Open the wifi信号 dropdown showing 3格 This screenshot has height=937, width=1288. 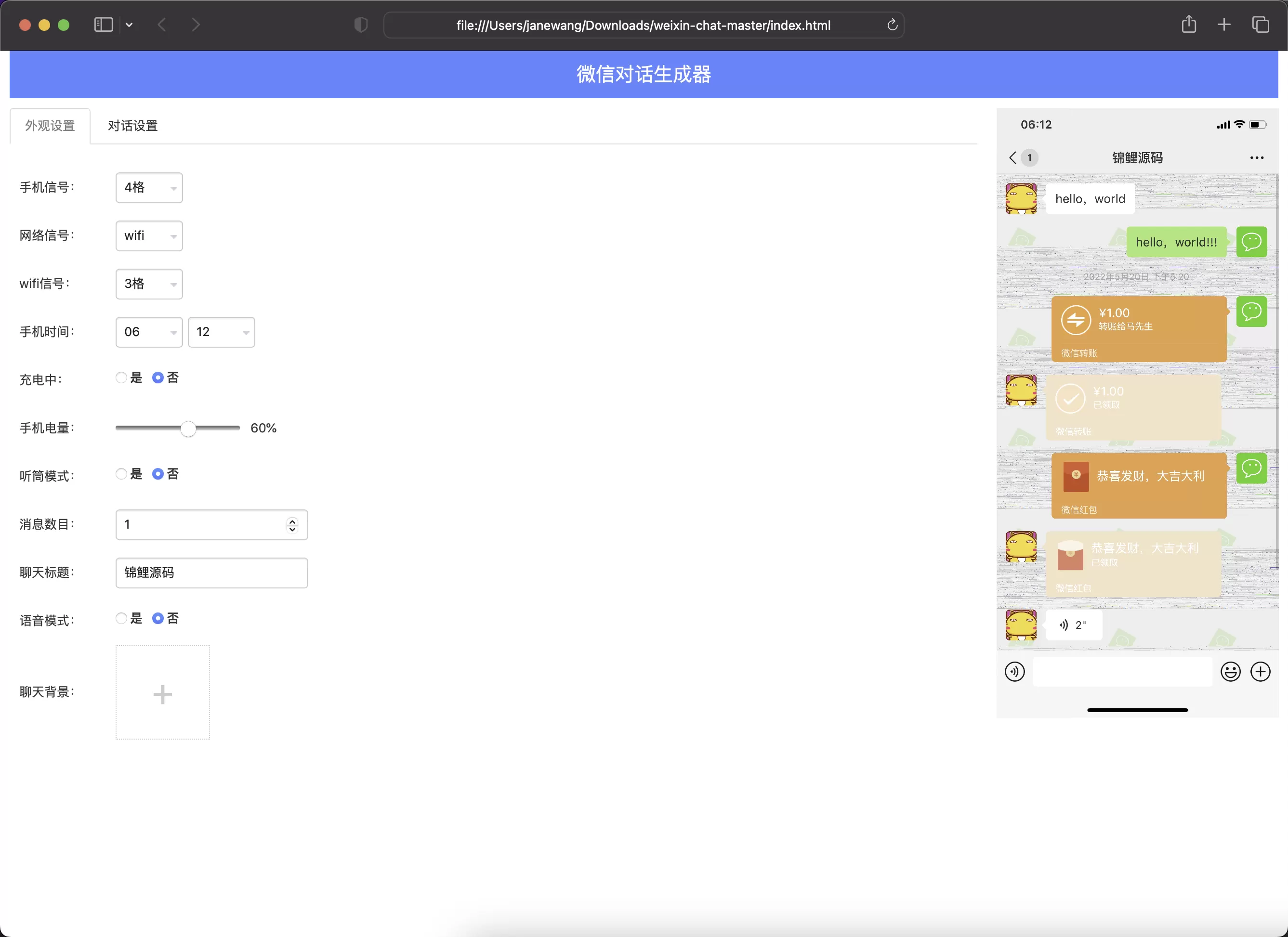tap(149, 284)
